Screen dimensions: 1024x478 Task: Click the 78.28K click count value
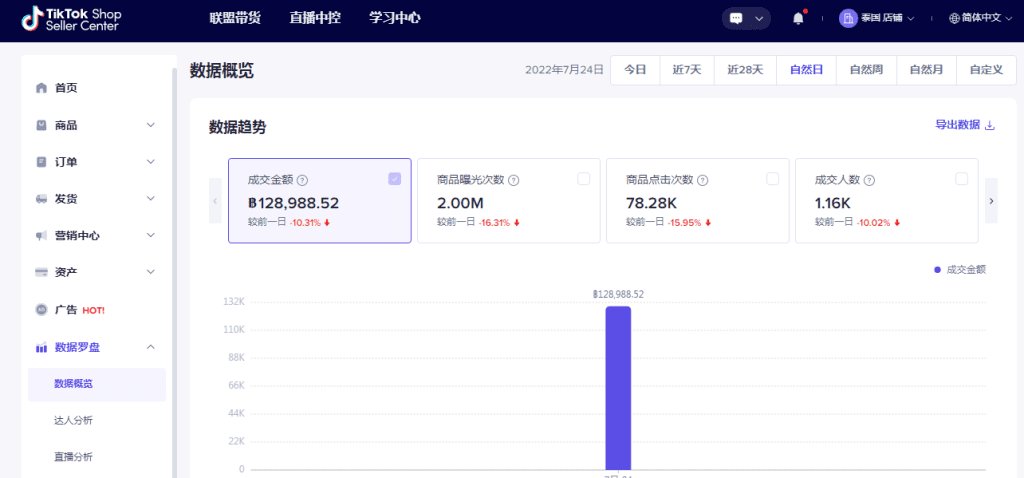pos(654,202)
